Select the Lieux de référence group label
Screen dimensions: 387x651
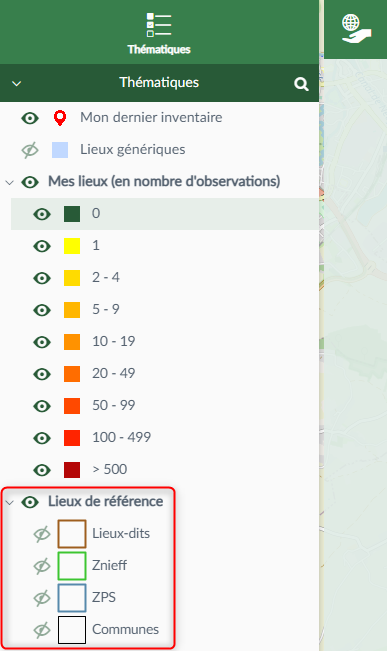coord(105,501)
